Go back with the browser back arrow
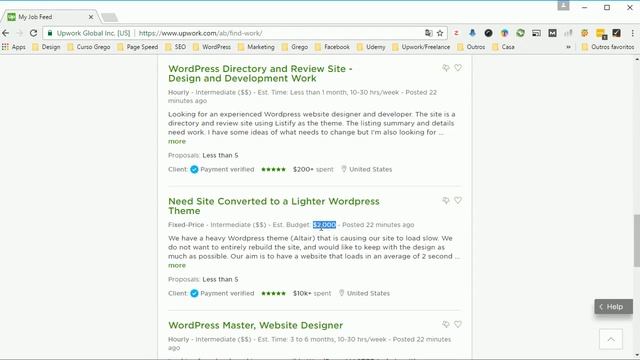The image size is (640, 360). point(6,33)
